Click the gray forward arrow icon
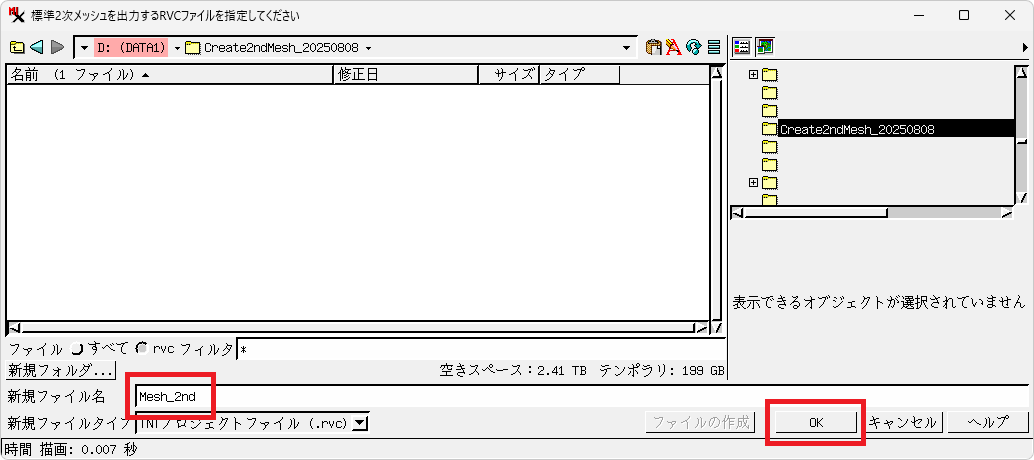 click(x=57, y=47)
